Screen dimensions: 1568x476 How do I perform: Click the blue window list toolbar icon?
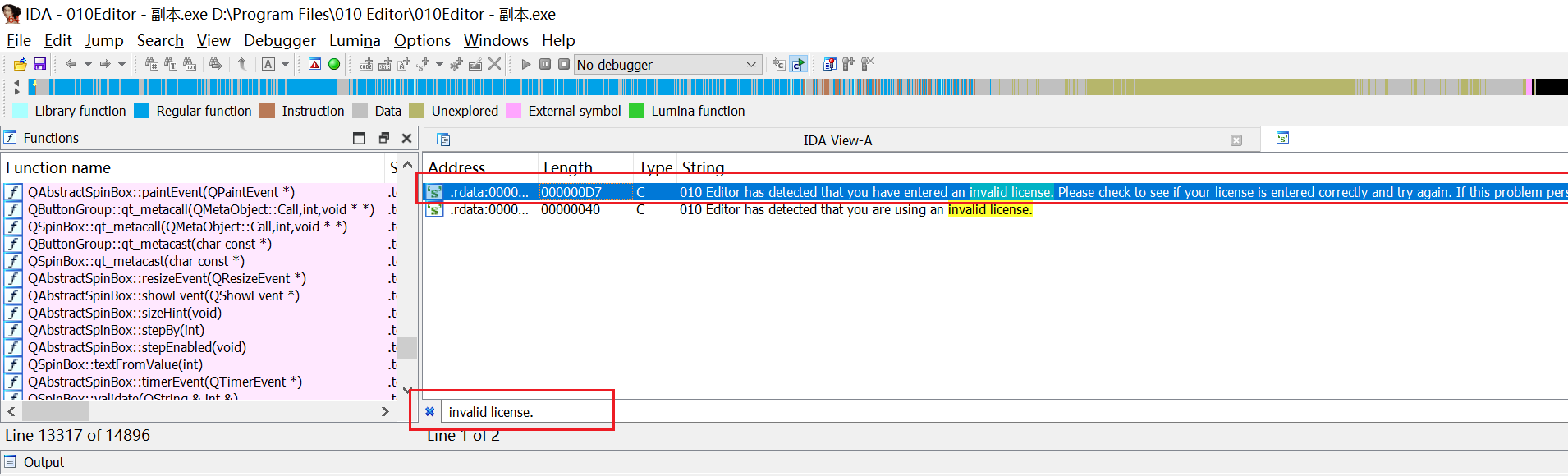[829, 64]
